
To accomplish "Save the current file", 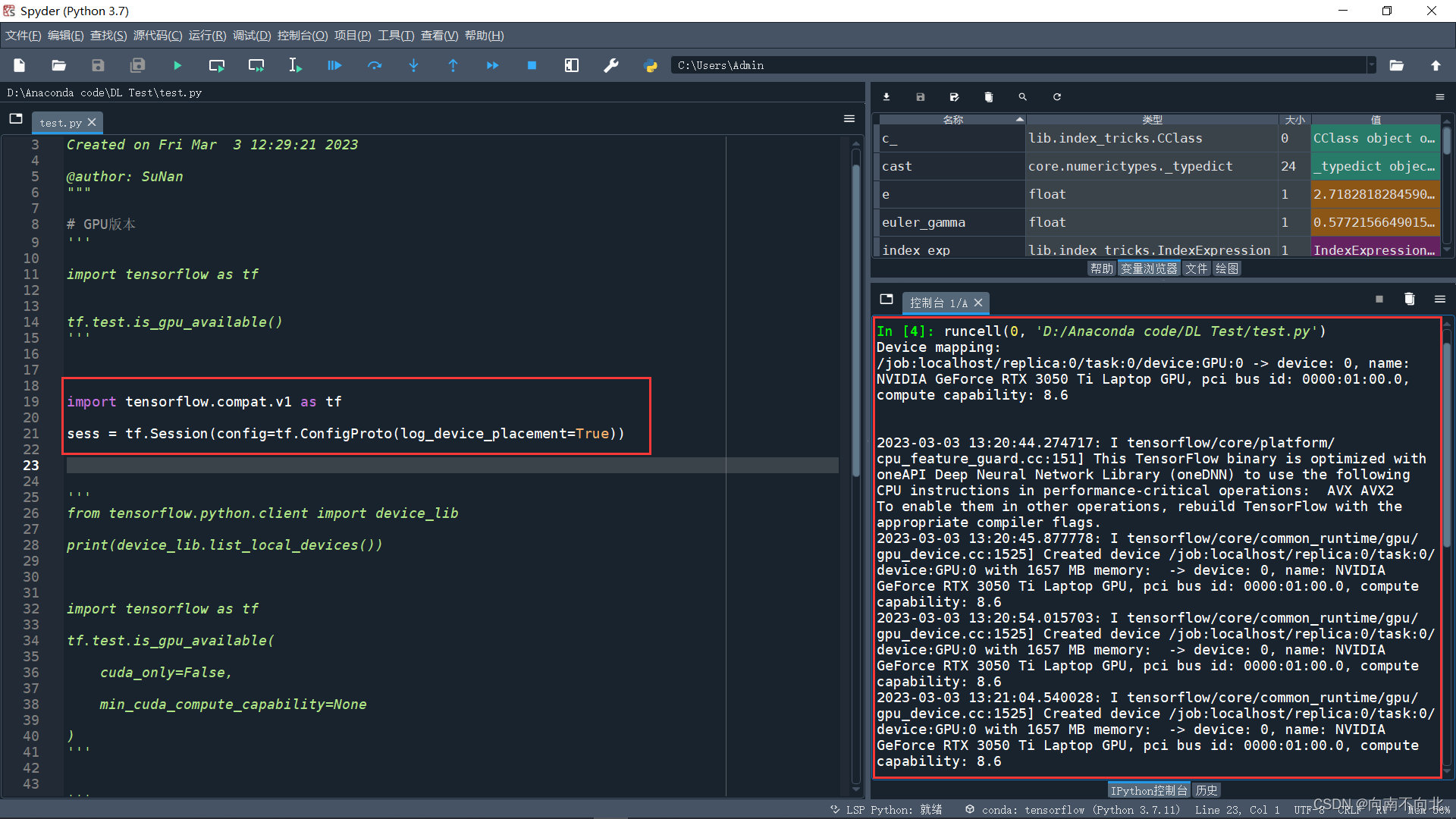I will [x=99, y=66].
